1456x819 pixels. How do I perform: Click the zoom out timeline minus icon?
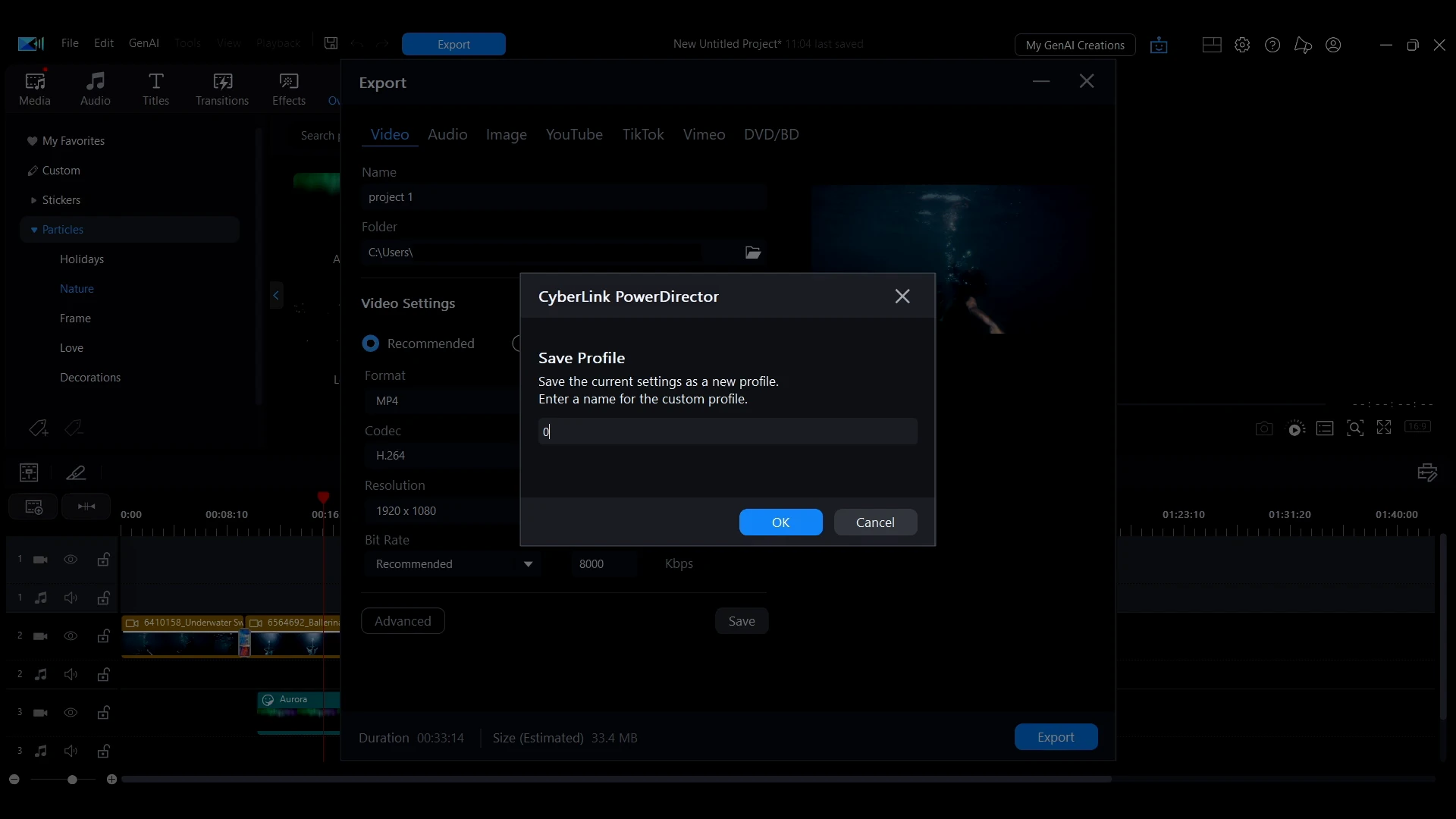point(14,780)
